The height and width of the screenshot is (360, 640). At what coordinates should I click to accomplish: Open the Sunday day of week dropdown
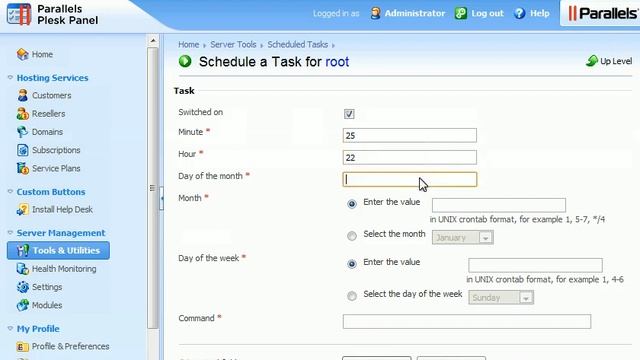[501, 298]
